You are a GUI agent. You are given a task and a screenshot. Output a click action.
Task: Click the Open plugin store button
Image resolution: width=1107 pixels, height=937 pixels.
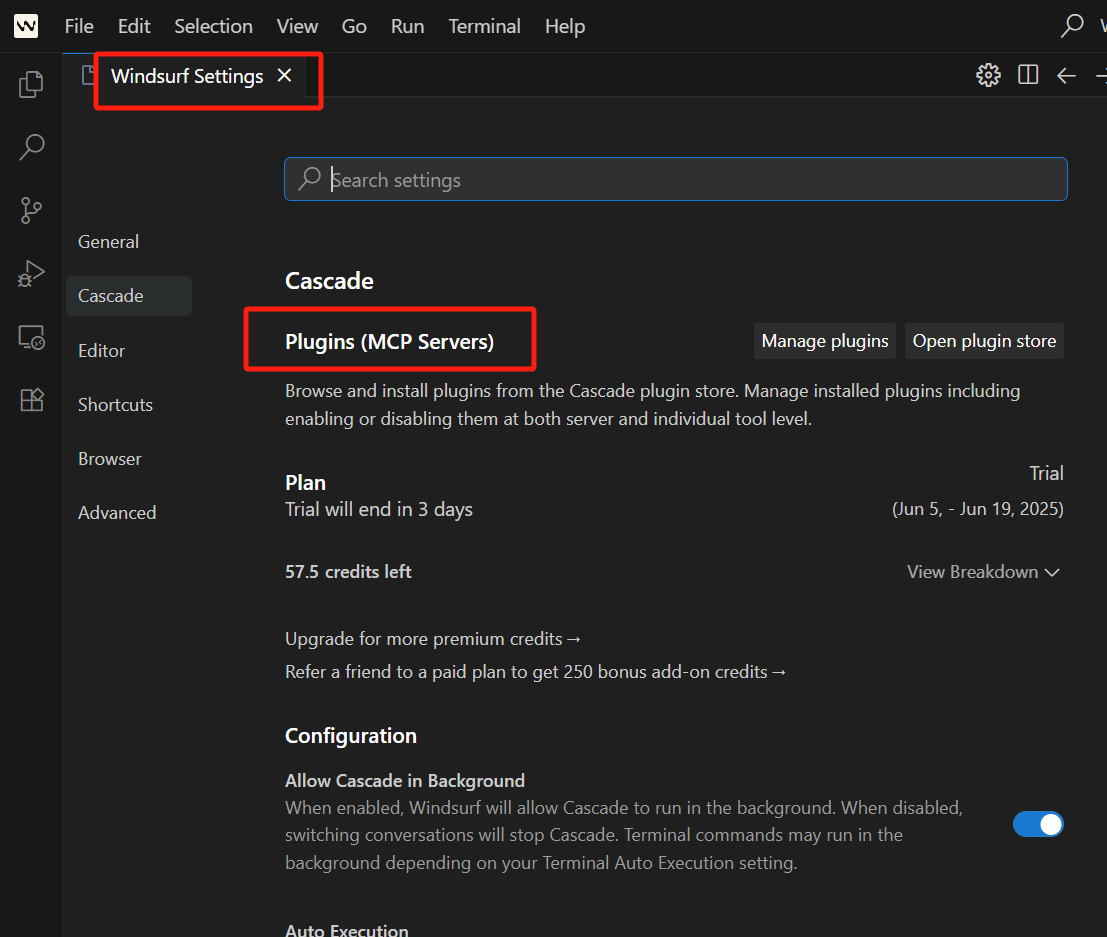[x=984, y=341]
